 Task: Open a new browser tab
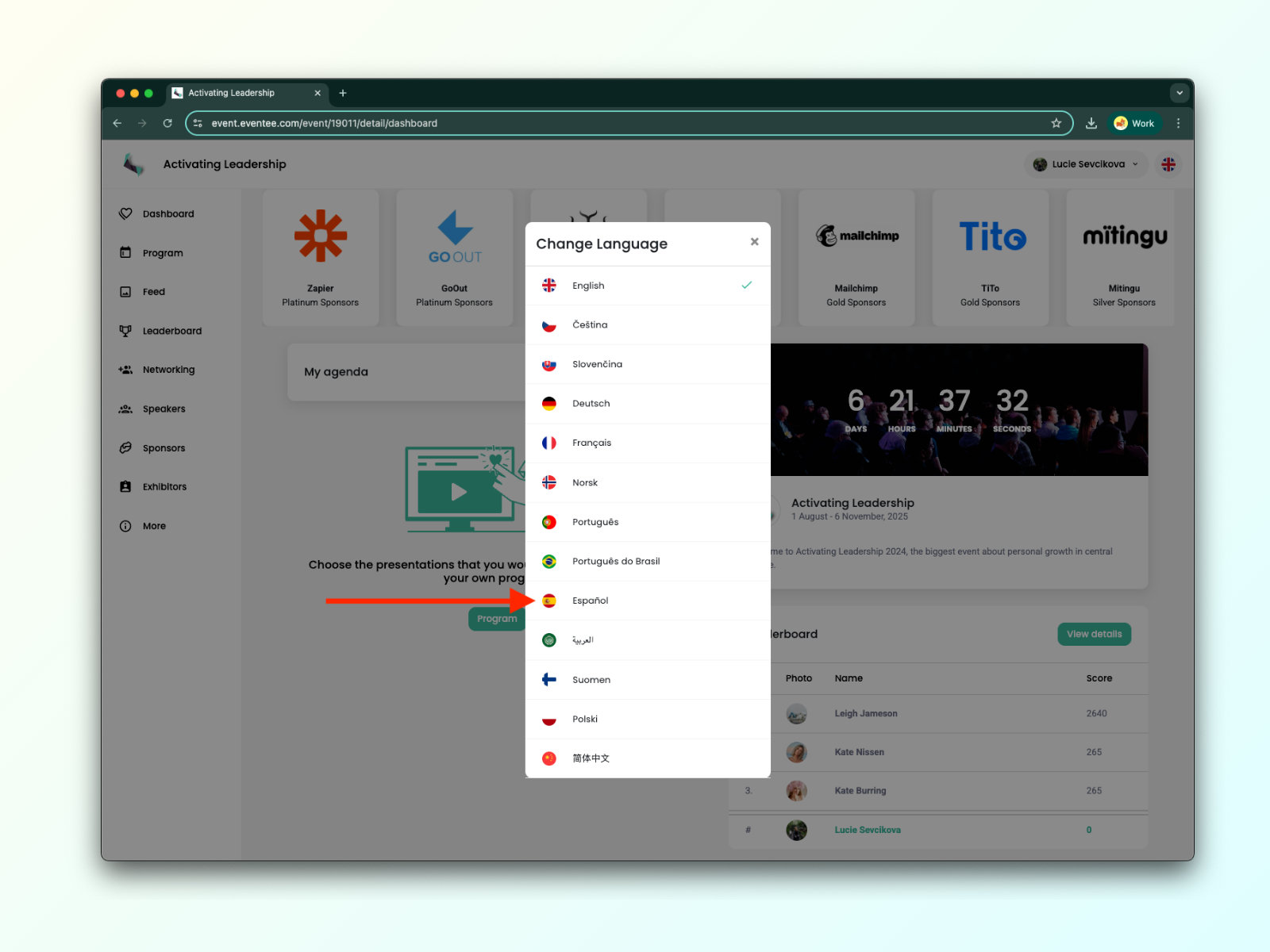point(343,93)
